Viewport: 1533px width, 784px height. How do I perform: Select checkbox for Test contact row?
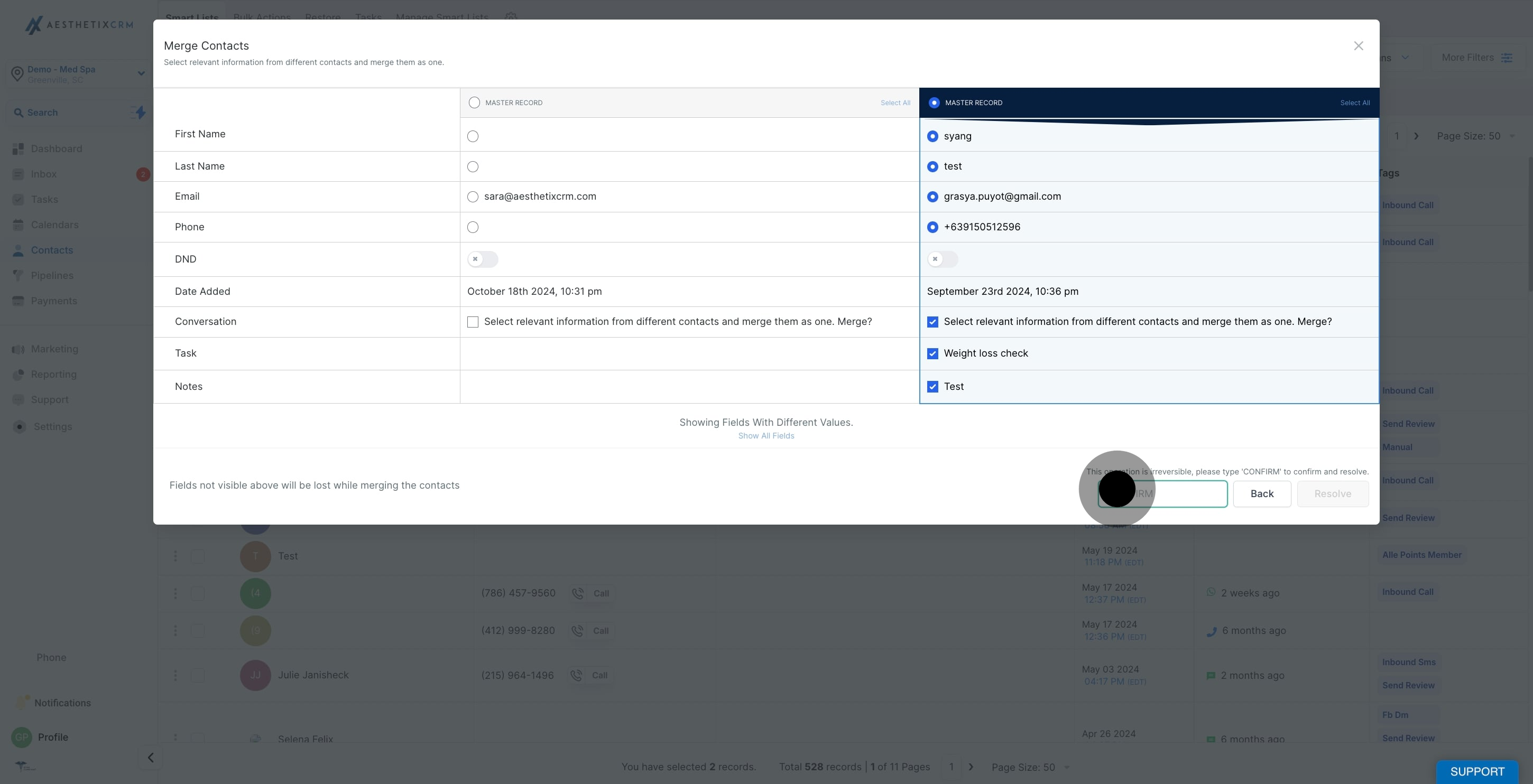pyautogui.click(x=198, y=556)
